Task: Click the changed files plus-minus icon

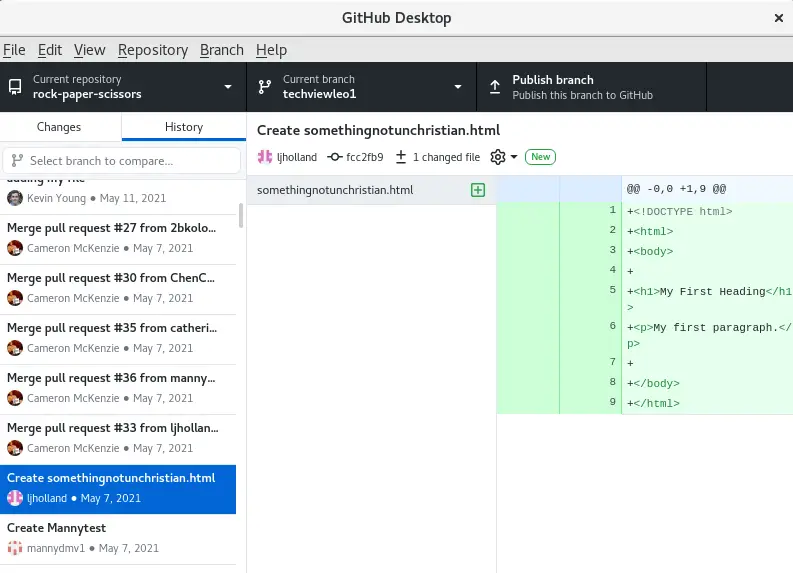Action: [x=401, y=157]
